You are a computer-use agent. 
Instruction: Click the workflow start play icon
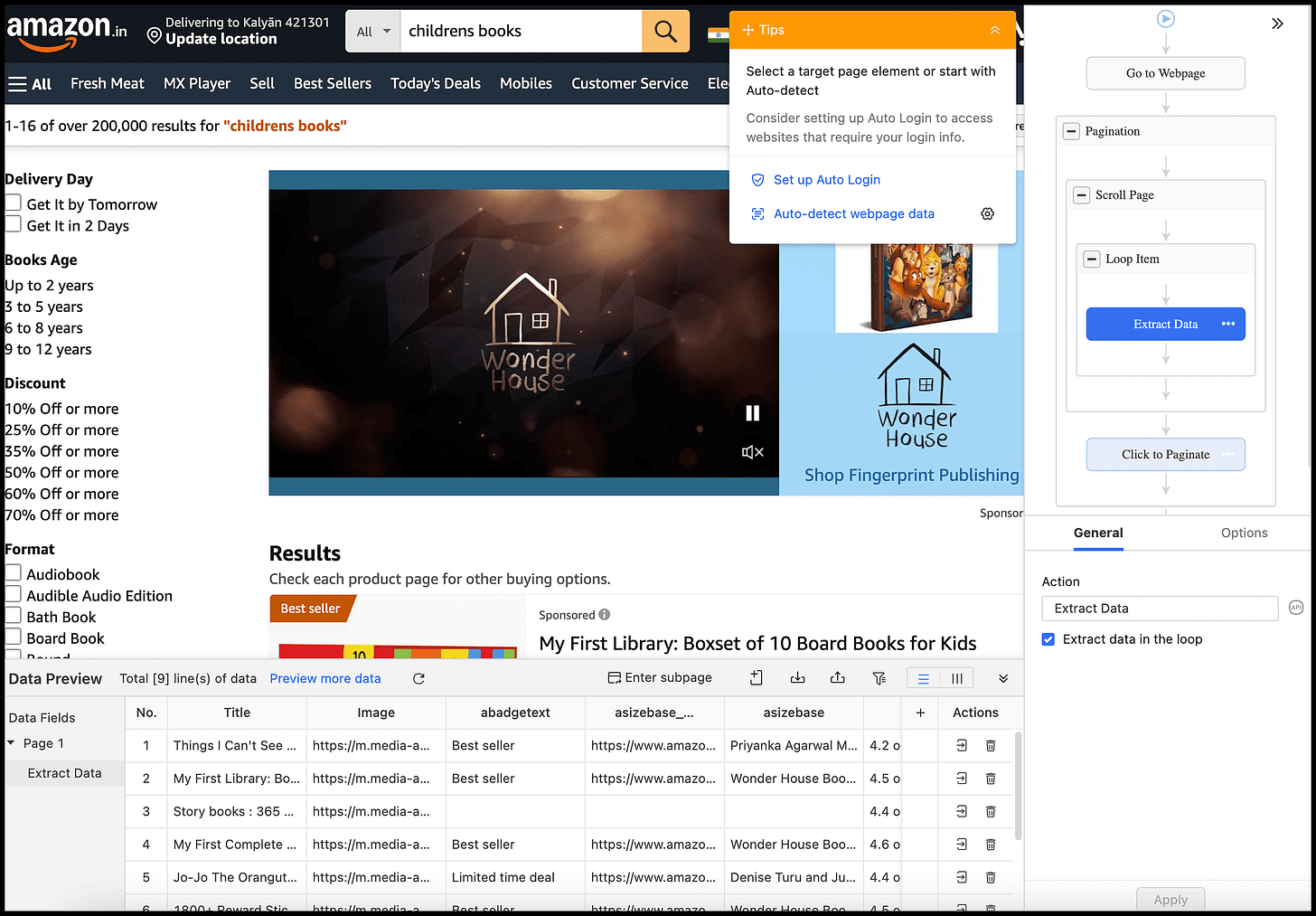tap(1165, 18)
